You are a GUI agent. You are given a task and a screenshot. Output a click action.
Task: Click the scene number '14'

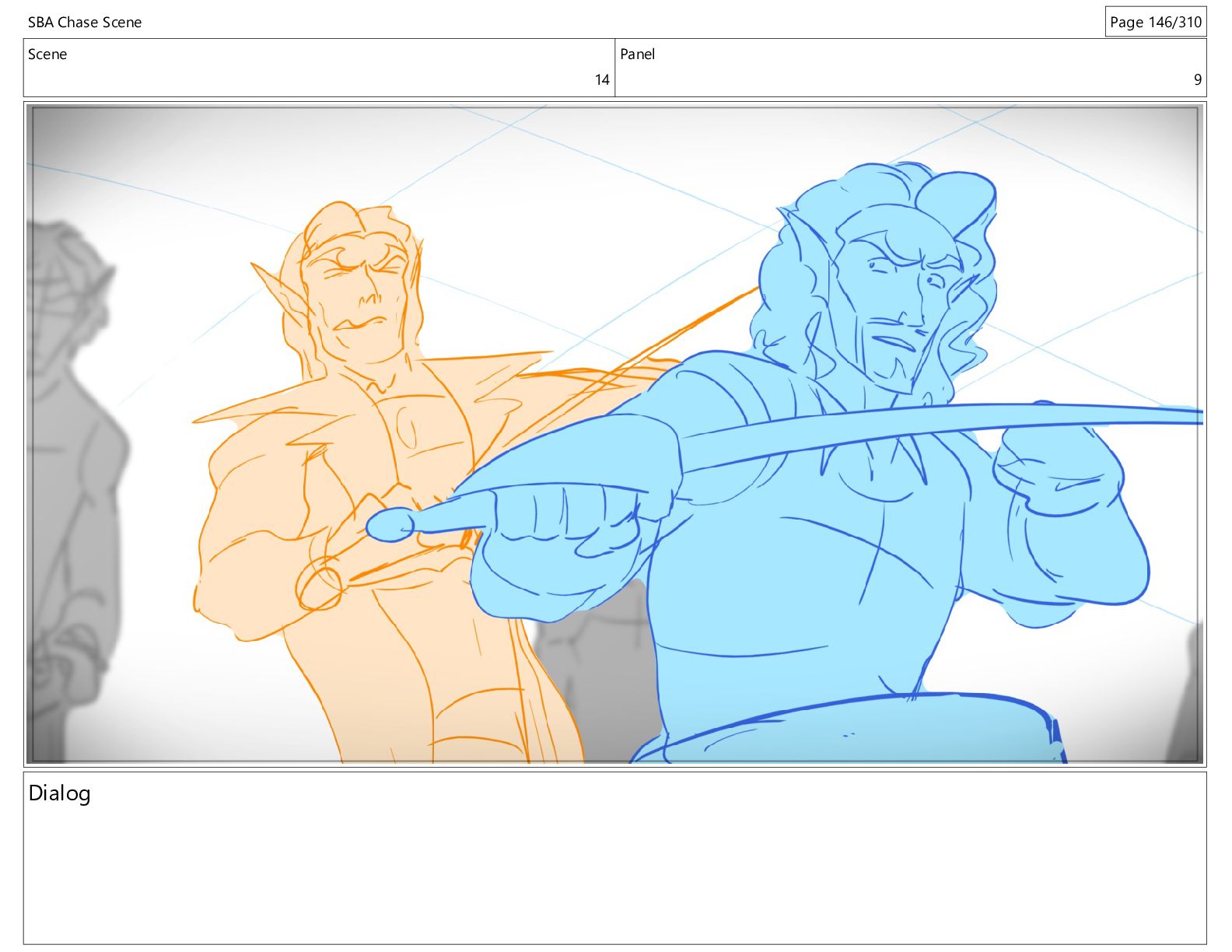602,79
